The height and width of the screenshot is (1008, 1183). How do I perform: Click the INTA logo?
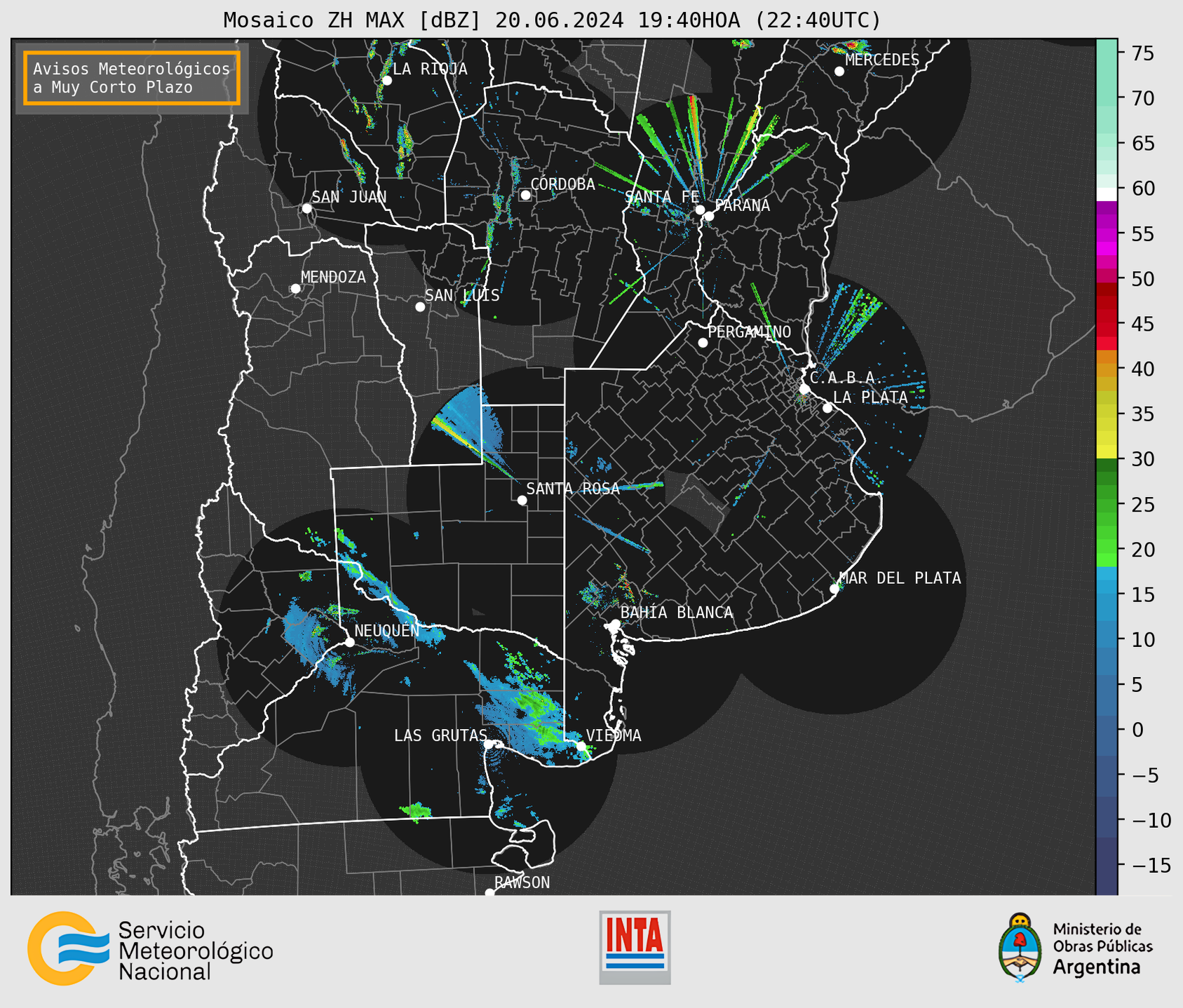[x=635, y=947]
